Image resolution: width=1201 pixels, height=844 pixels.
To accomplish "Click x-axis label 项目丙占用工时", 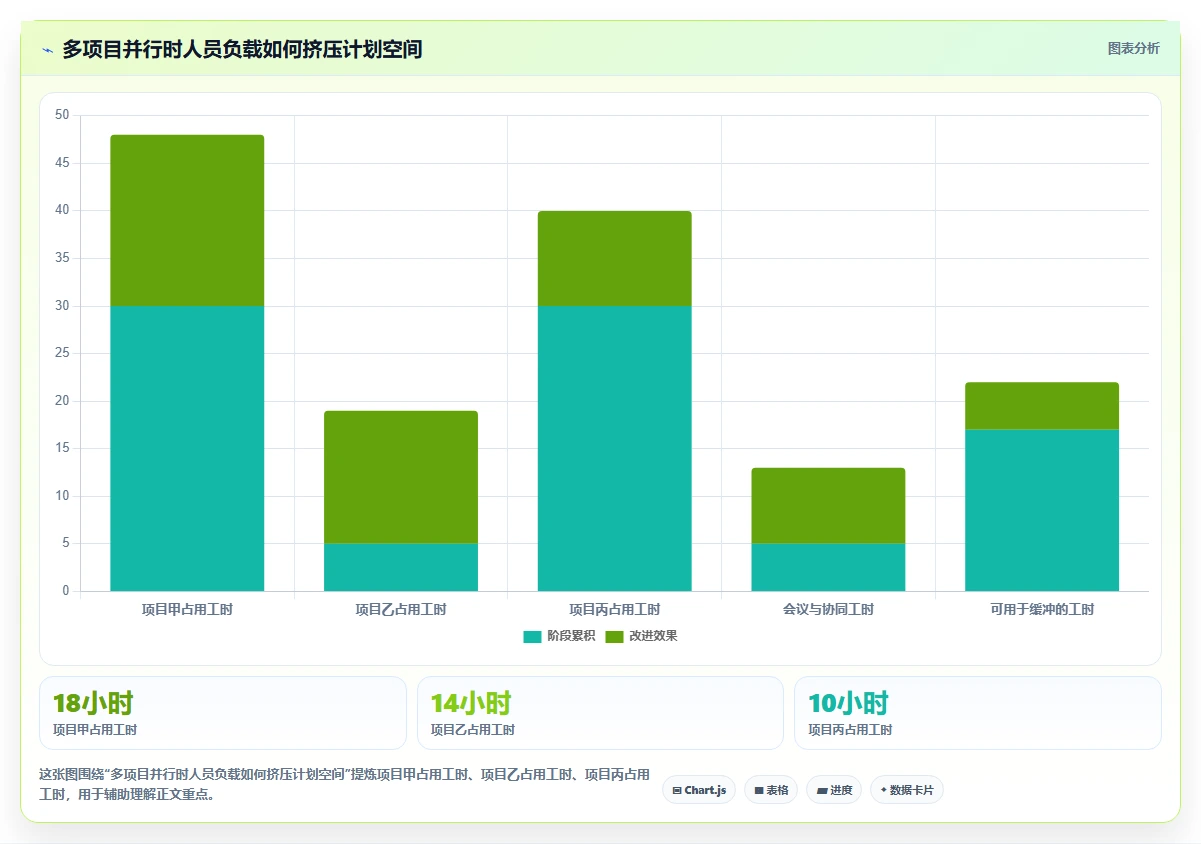I will 614,609.
